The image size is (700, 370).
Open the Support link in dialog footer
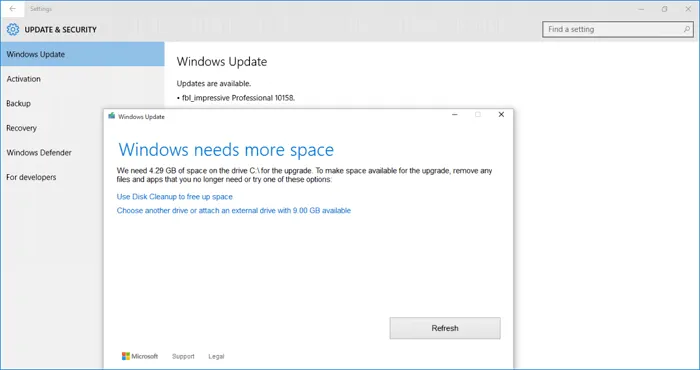pyautogui.click(x=183, y=356)
